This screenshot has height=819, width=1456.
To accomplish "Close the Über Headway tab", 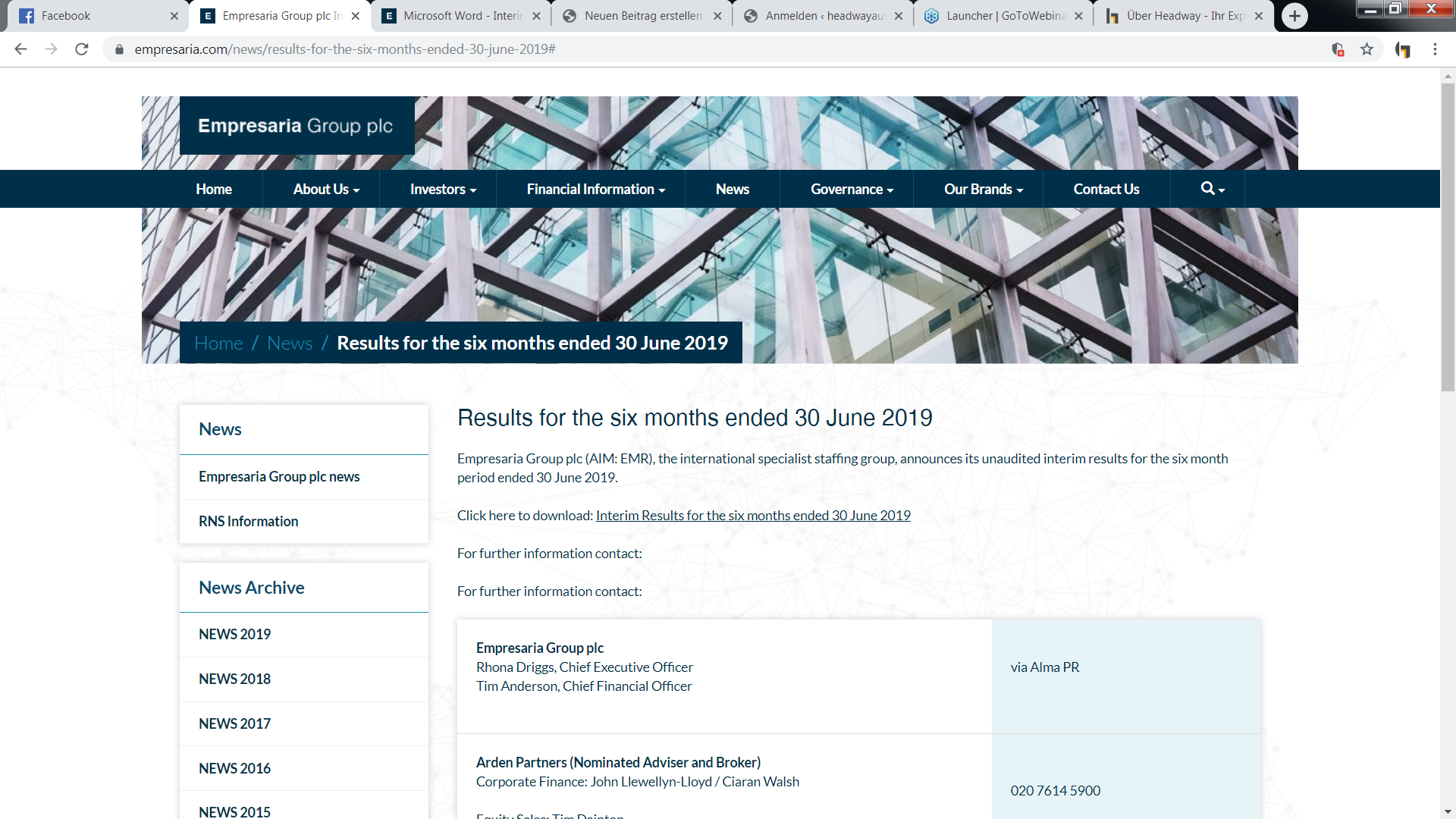I will 1259,16.
